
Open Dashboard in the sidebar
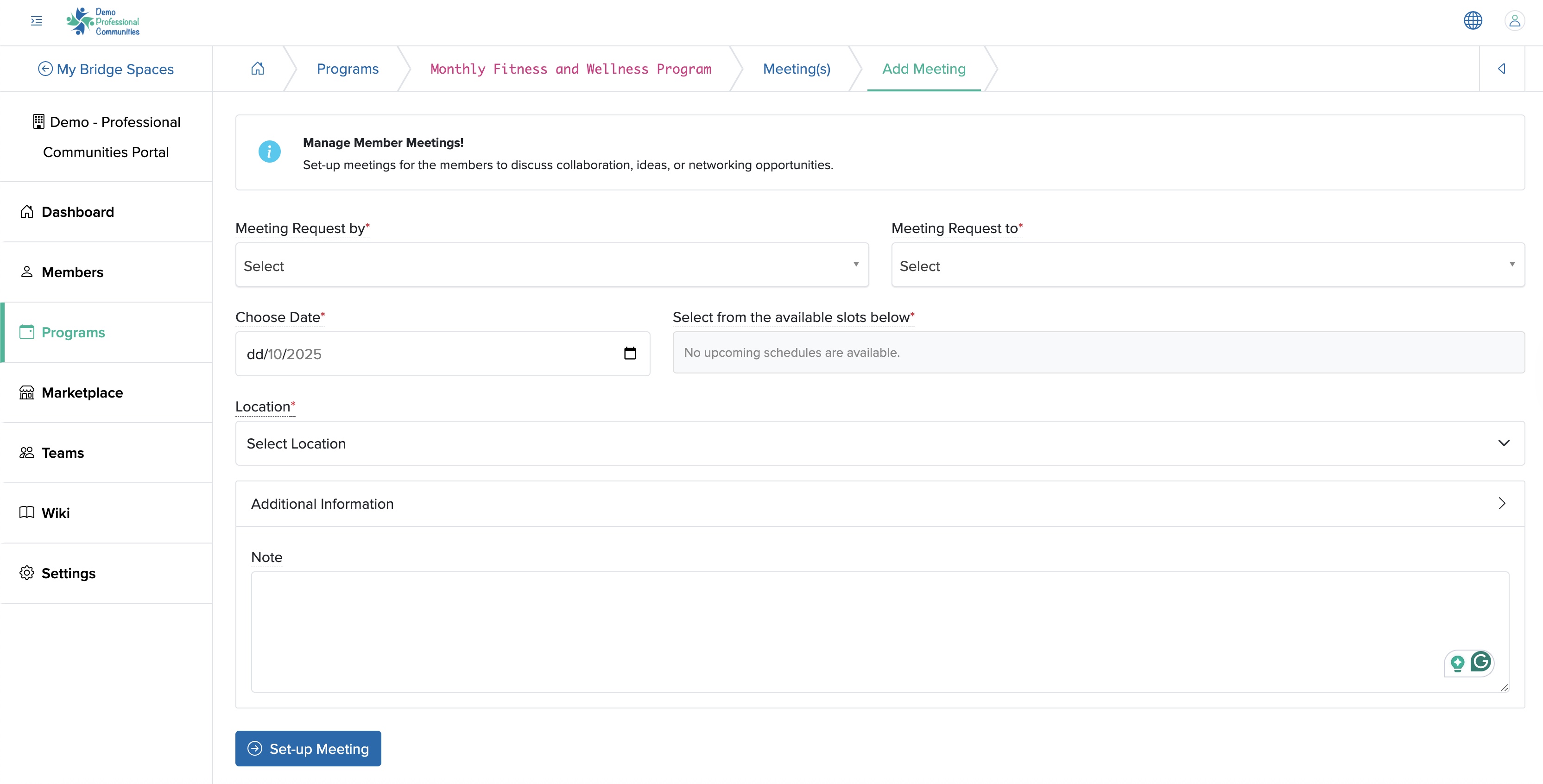coord(107,212)
